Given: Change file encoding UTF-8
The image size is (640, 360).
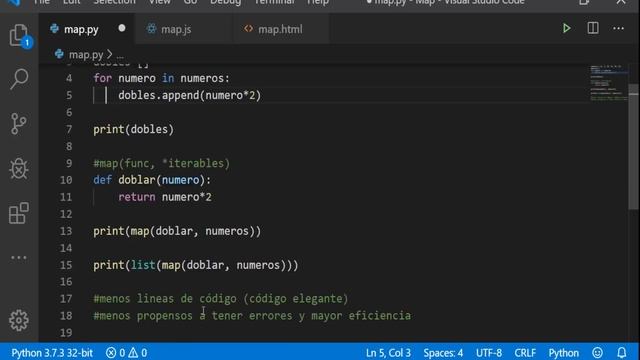Looking at the screenshot, I should coord(489,353).
